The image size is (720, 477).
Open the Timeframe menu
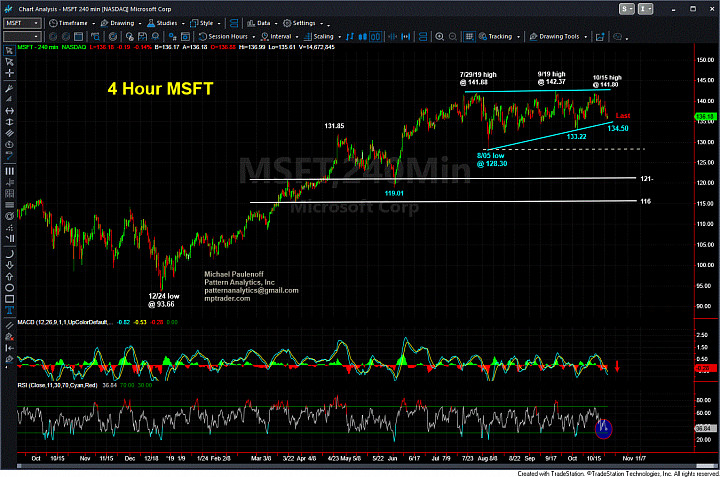pyautogui.click(x=68, y=23)
